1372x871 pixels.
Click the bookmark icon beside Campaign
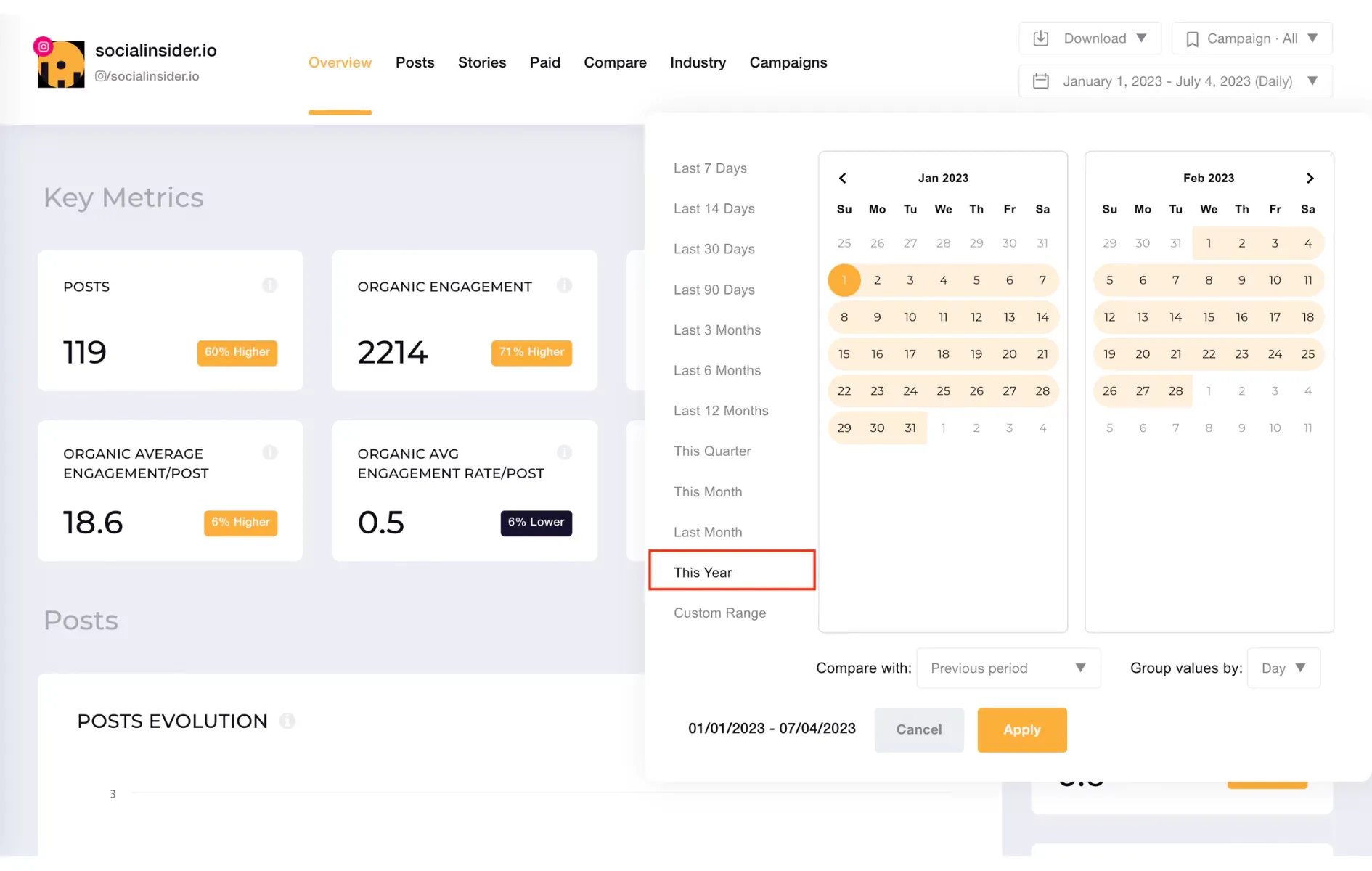(1192, 39)
